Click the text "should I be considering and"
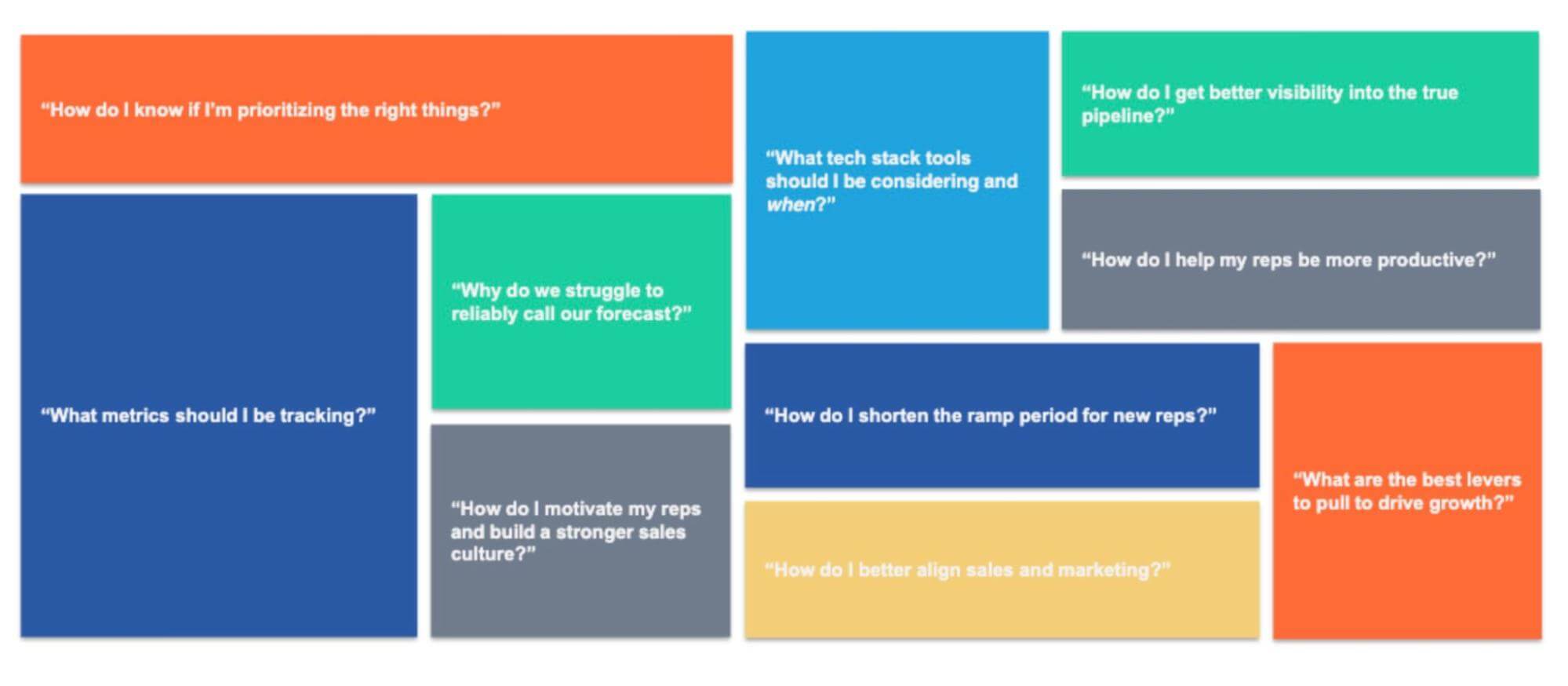1568x686 pixels. tap(892, 181)
